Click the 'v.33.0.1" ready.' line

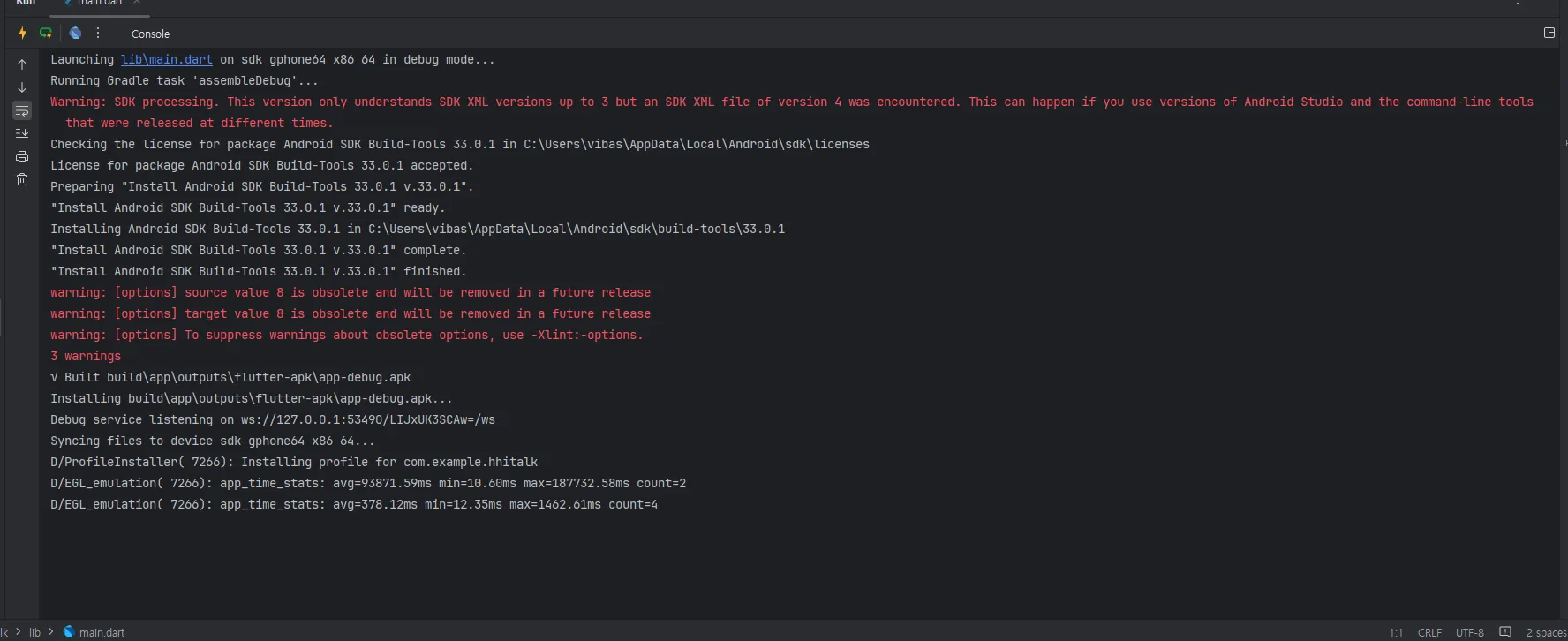click(x=248, y=207)
